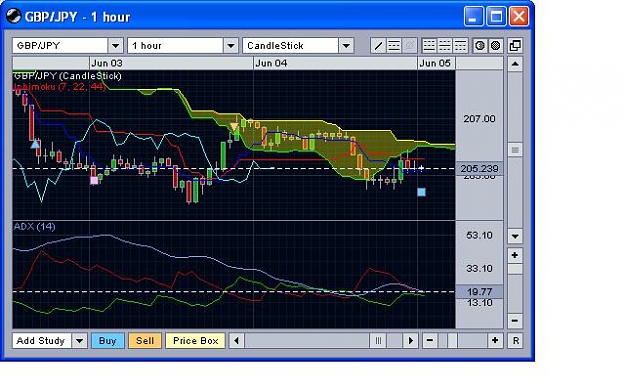Open the timeframe dropdown arrow
625x391 pixels.
point(231,46)
